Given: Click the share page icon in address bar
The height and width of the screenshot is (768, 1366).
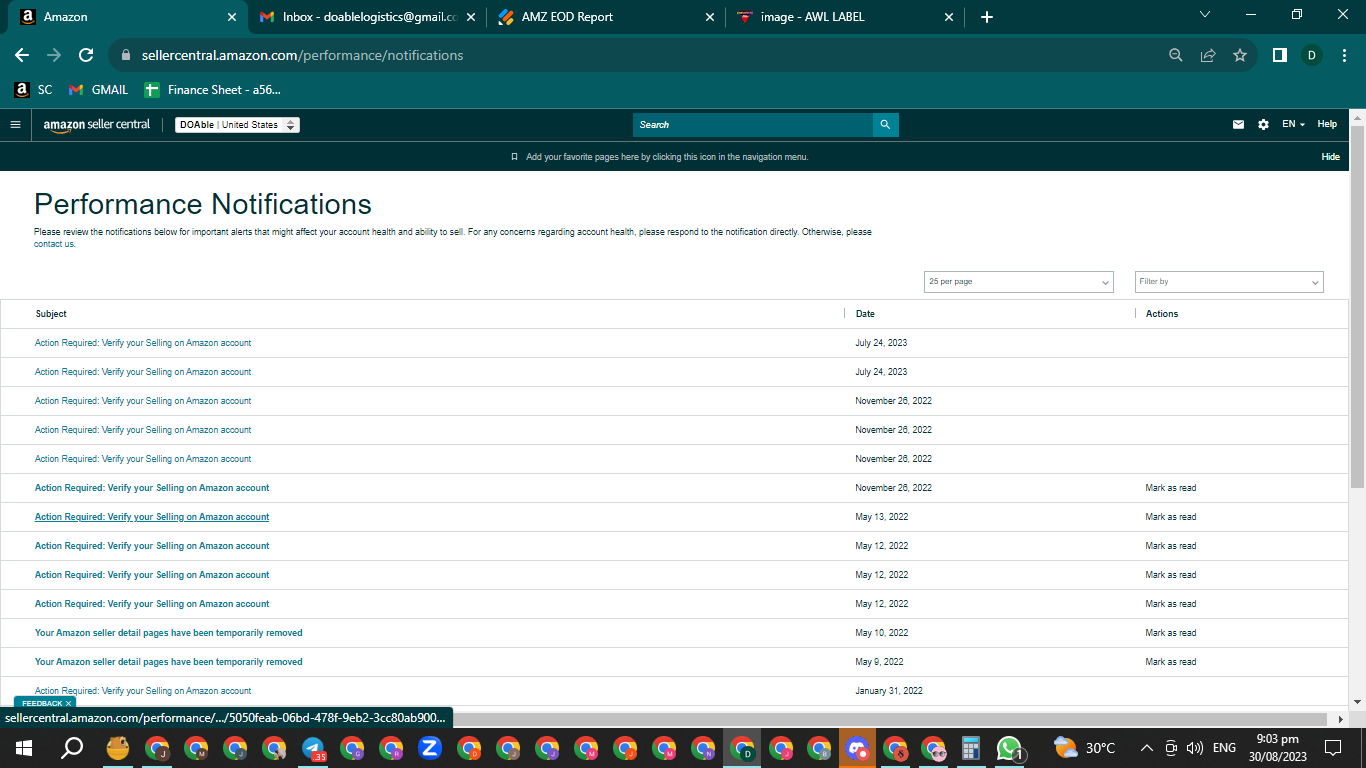Looking at the screenshot, I should pyautogui.click(x=1208, y=56).
